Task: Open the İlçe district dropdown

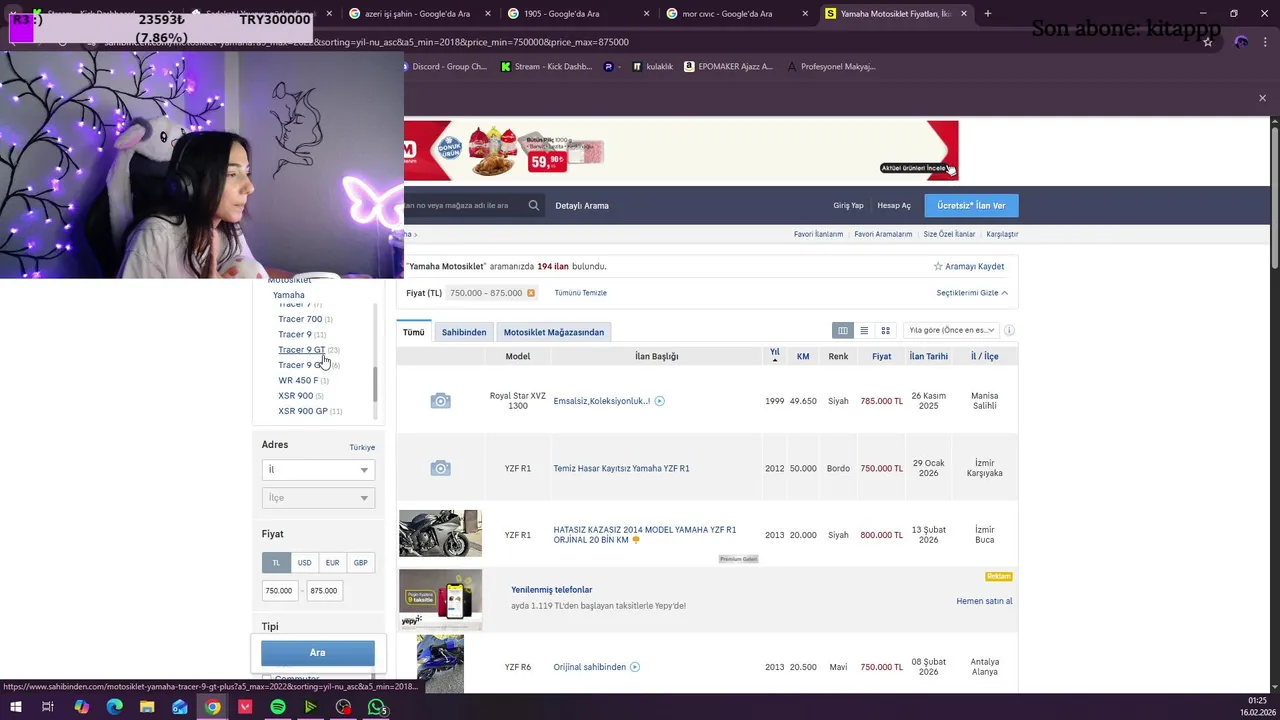Action: tap(318, 498)
